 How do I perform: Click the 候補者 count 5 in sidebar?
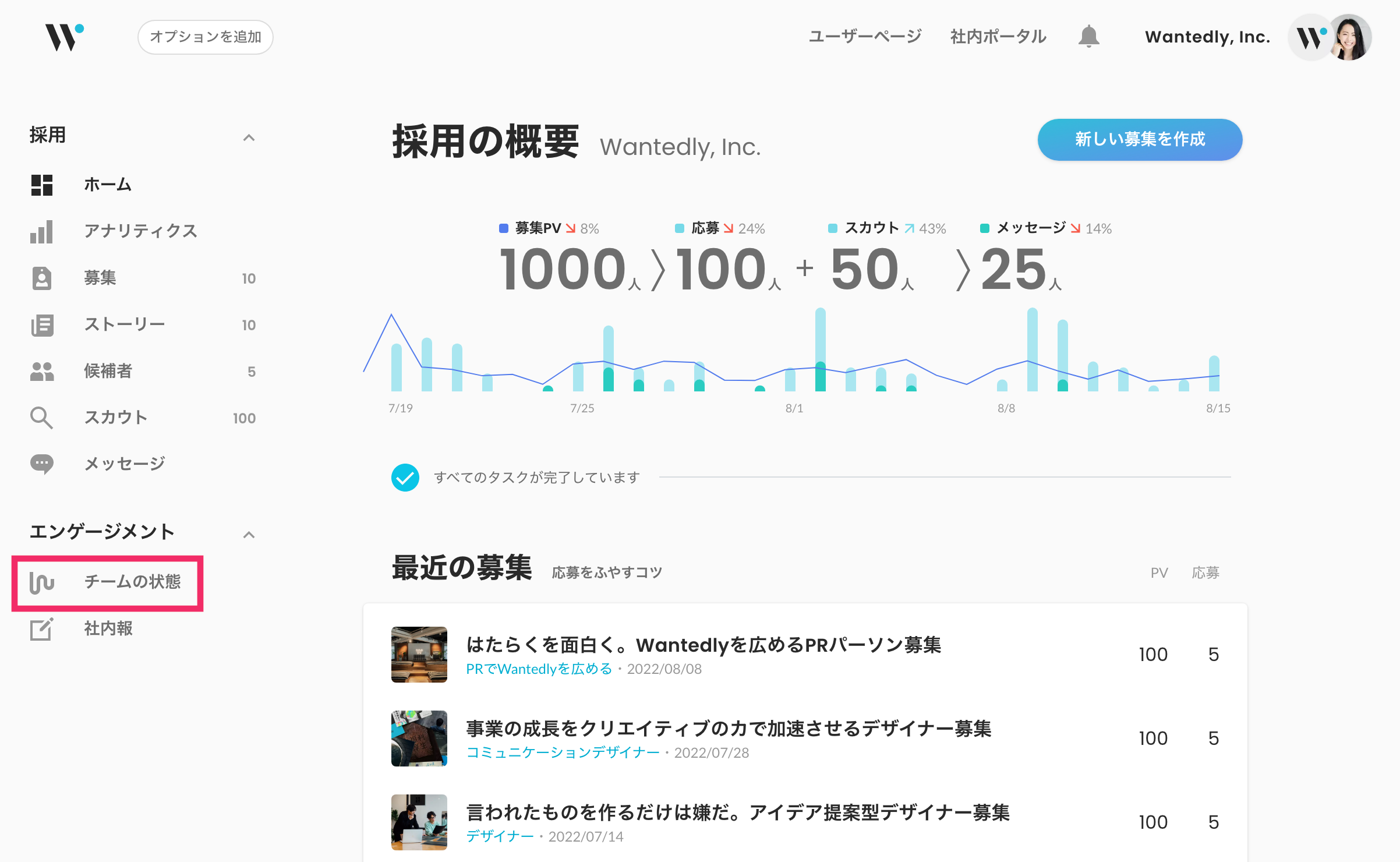(x=252, y=372)
